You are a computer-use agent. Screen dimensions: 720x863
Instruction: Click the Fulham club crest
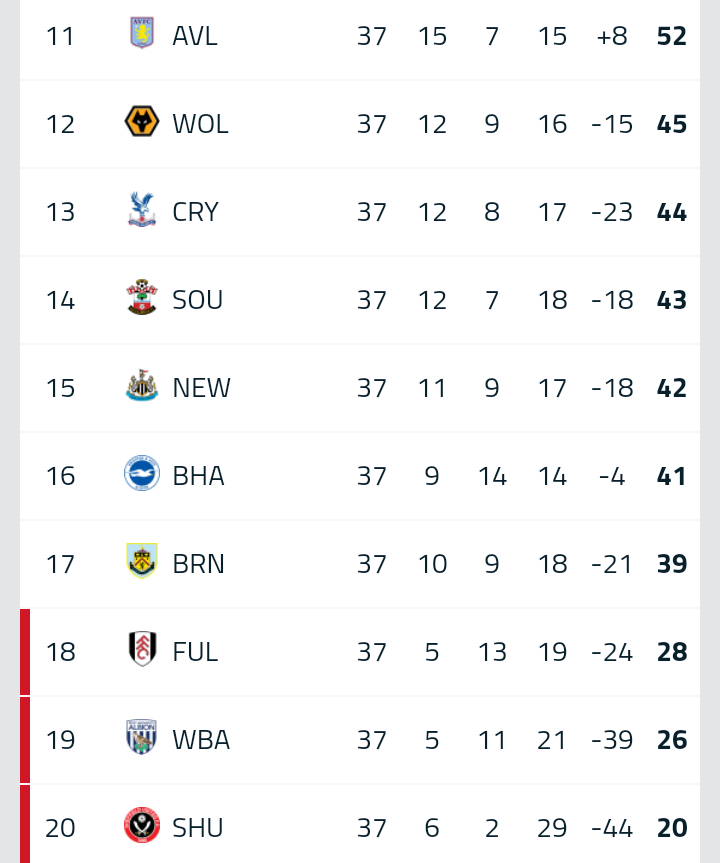pos(142,651)
